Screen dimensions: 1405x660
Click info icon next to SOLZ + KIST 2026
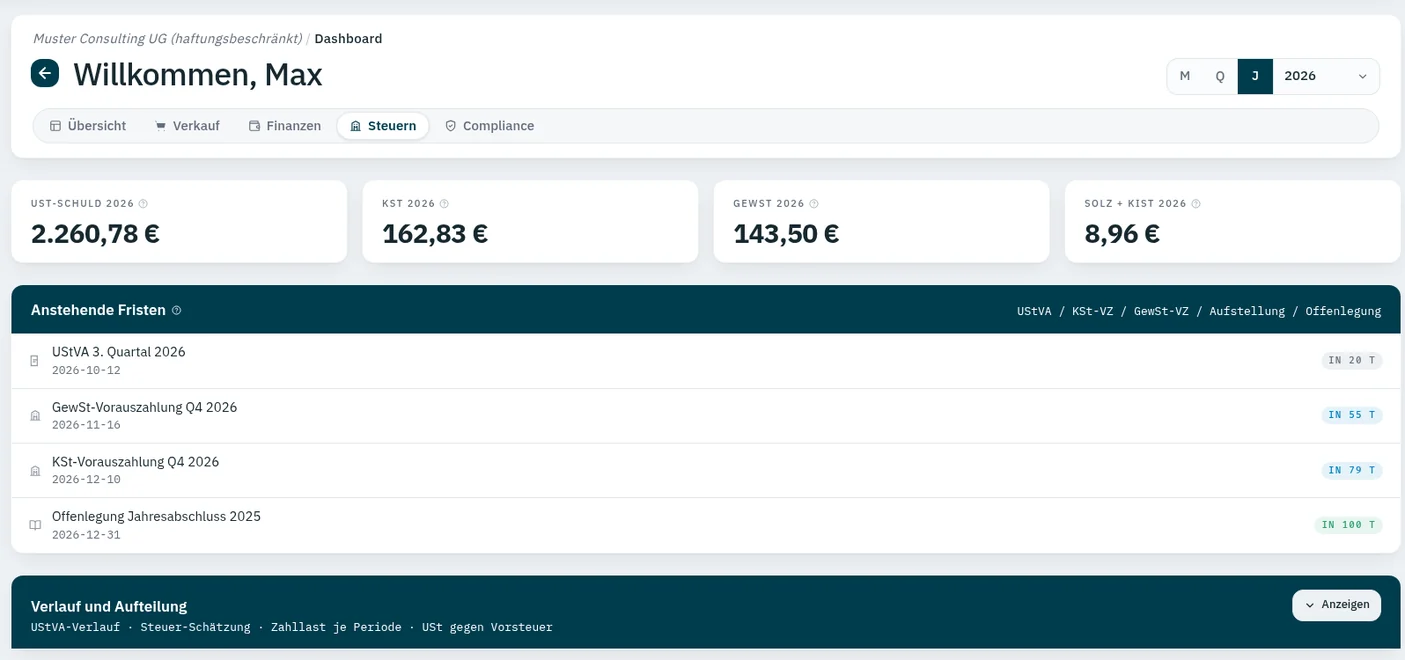pos(1196,204)
